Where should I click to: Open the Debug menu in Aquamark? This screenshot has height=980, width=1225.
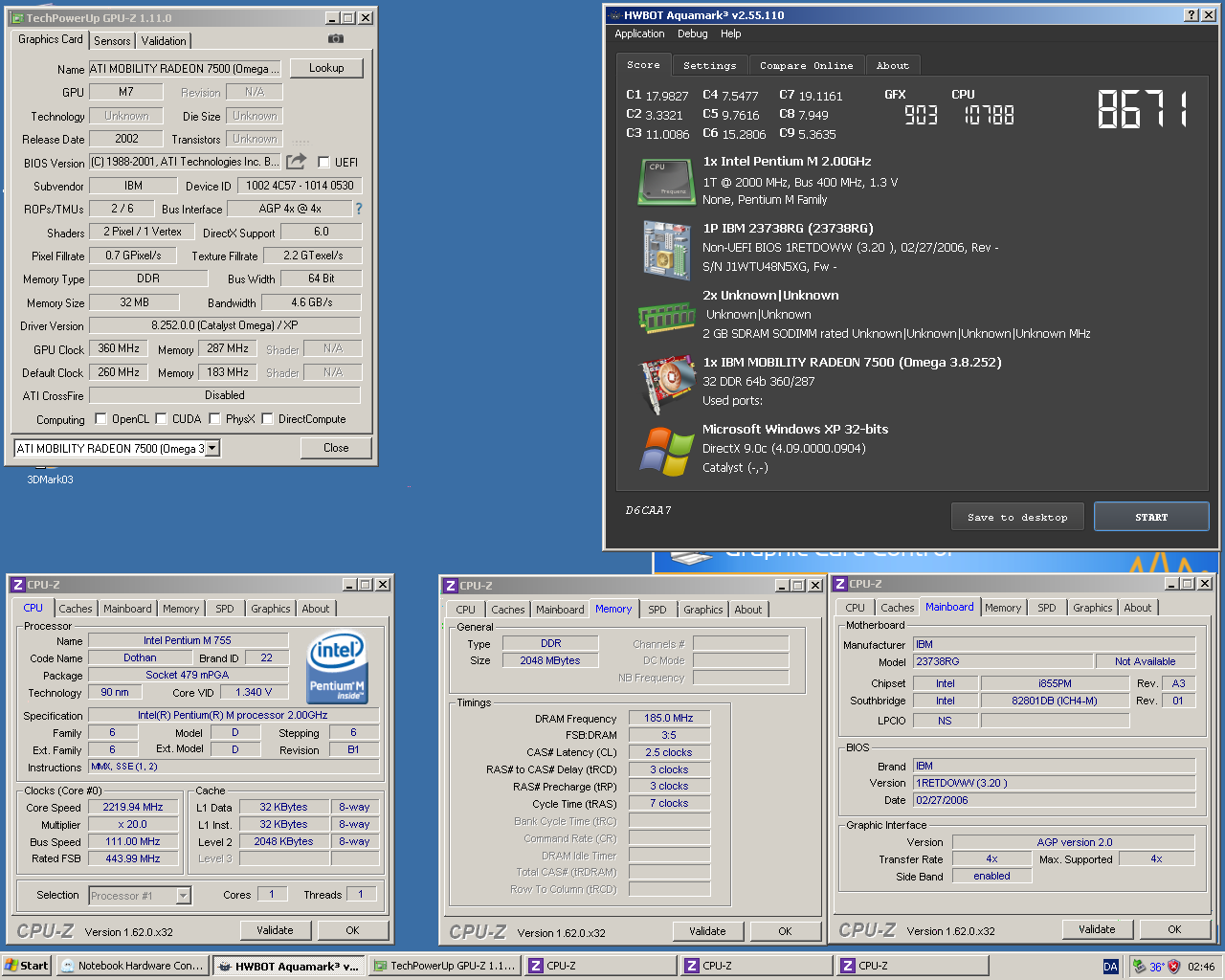click(693, 33)
